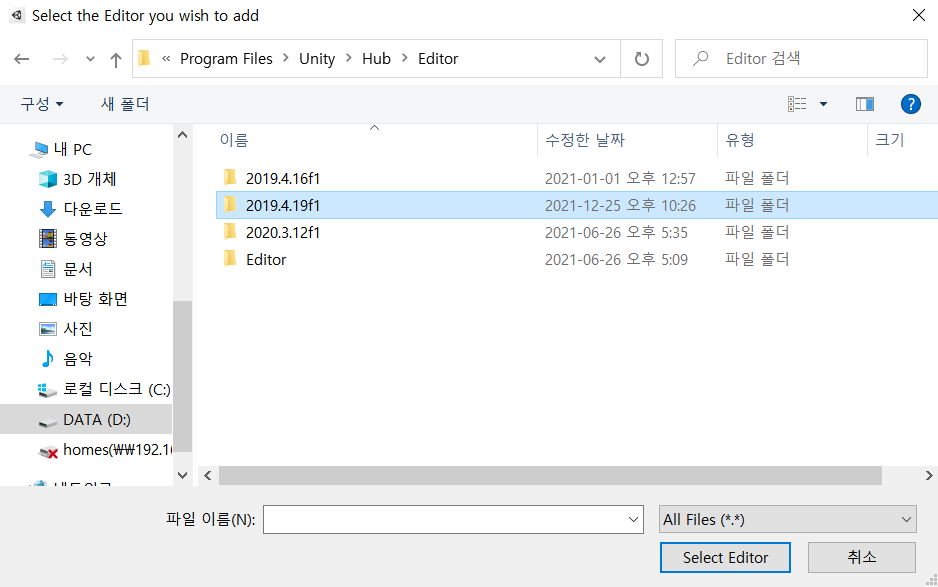The height and width of the screenshot is (587, 938).
Task: Open DATA (D:) drive
Action: 97,419
